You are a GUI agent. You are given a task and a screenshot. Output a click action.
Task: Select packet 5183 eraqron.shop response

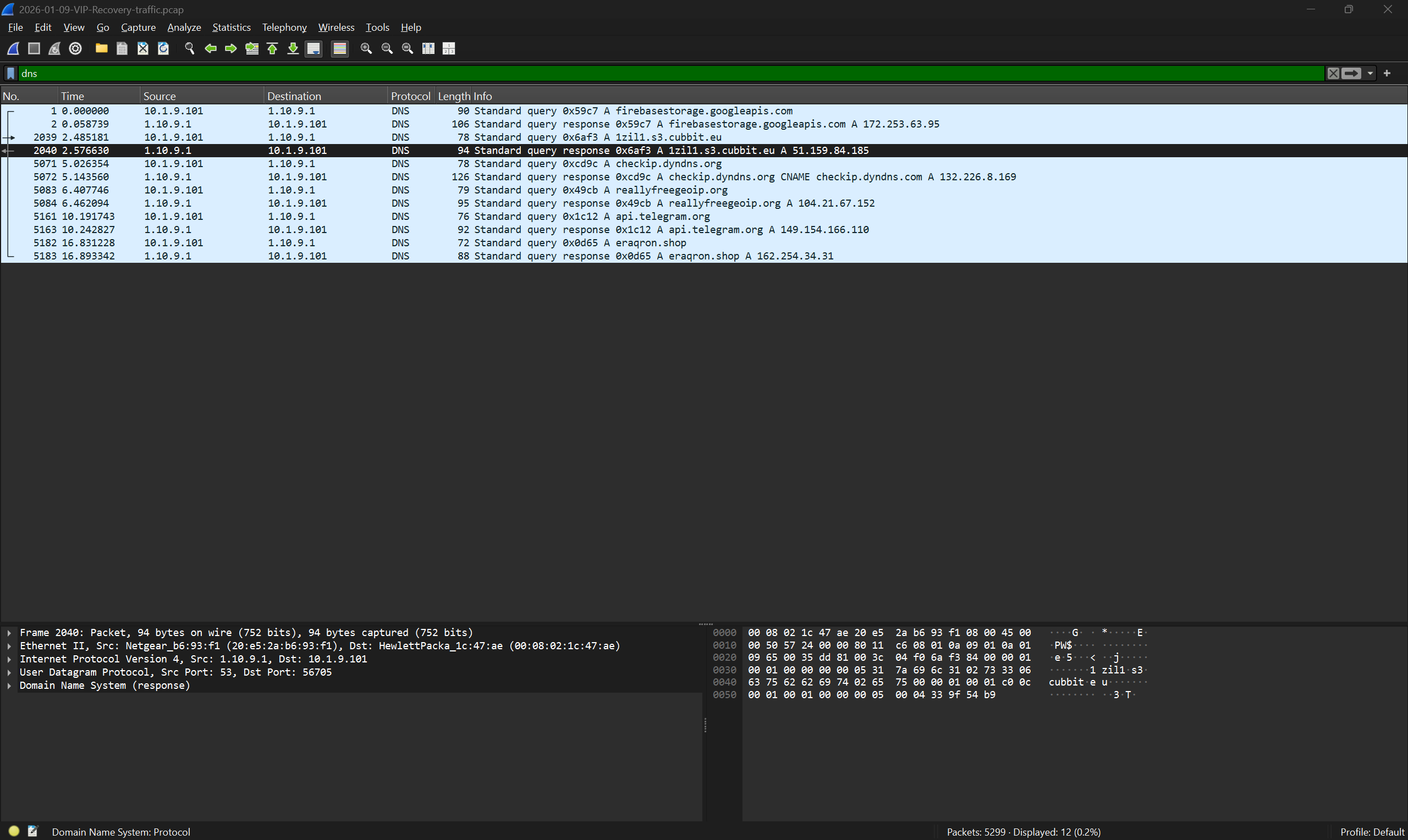click(x=703, y=256)
